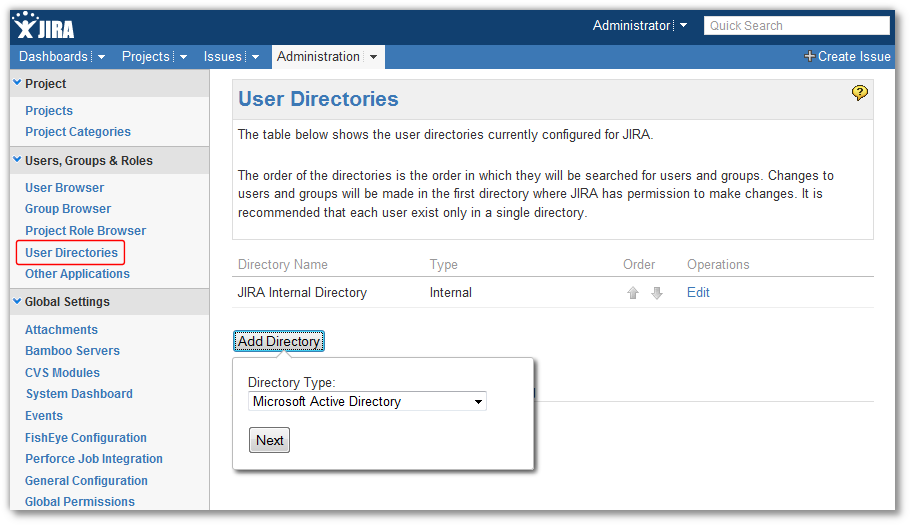Collapse the Users, Groups & Roles section
Viewport: 911px width, 526px height.
pyautogui.click(x=17, y=160)
